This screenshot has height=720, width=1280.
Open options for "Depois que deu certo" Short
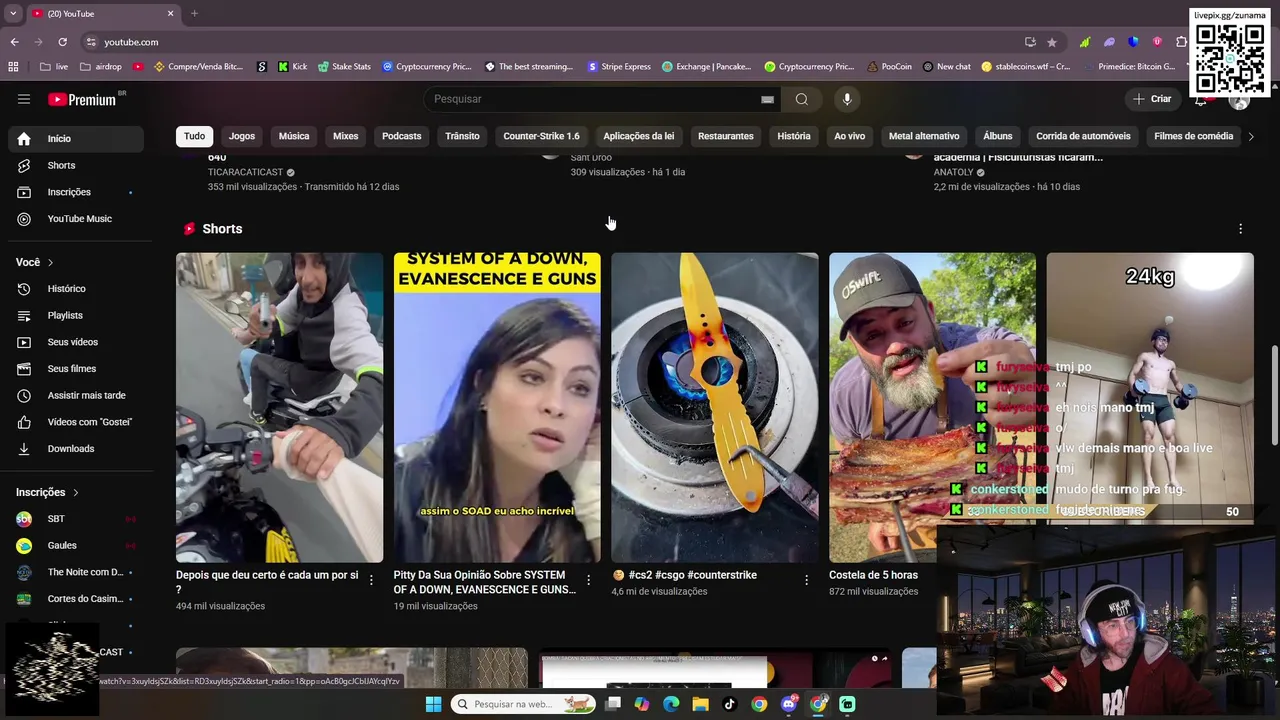[x=371, y=580]
